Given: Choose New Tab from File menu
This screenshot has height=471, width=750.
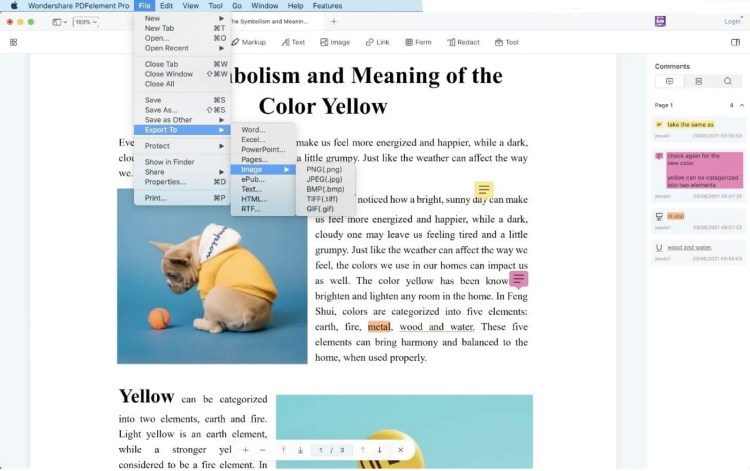Looking at the screenshot, I should pyautogui.click(x=182, y=28).
